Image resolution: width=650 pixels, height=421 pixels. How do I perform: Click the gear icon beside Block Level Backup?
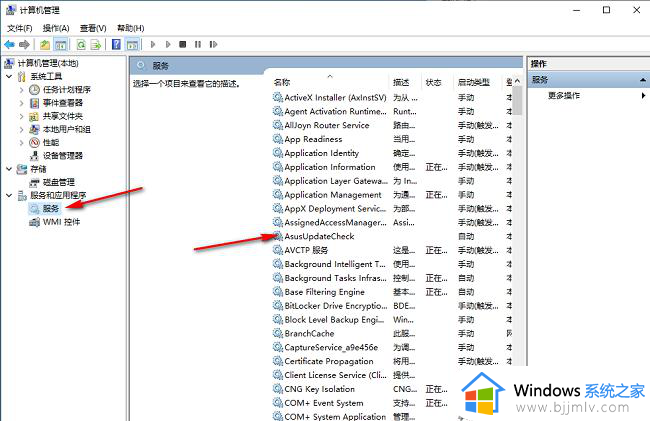point(278,319)
